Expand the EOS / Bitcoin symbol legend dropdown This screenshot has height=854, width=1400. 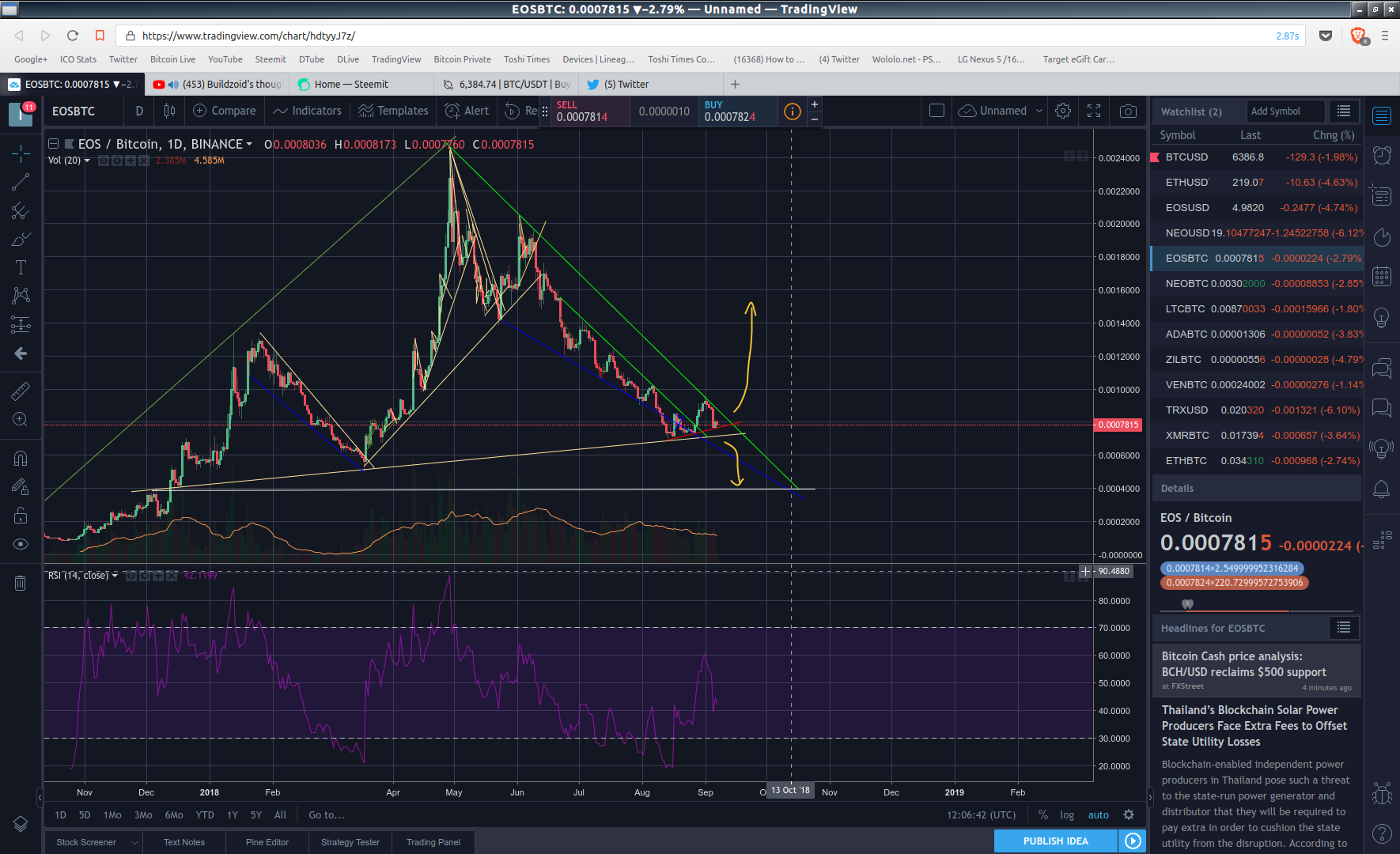(x=249, y=144)
